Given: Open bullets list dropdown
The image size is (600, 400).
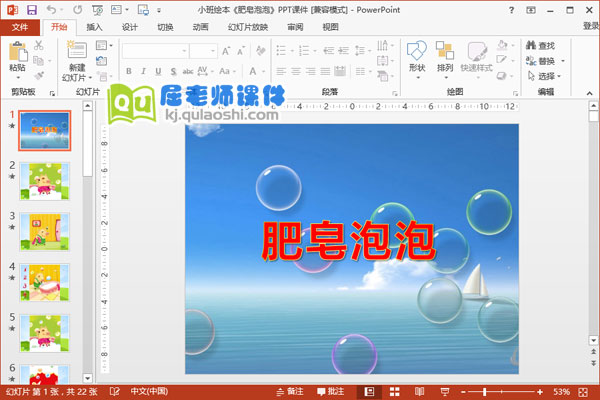Looking at the screenshot, I should tap(292, 51).
